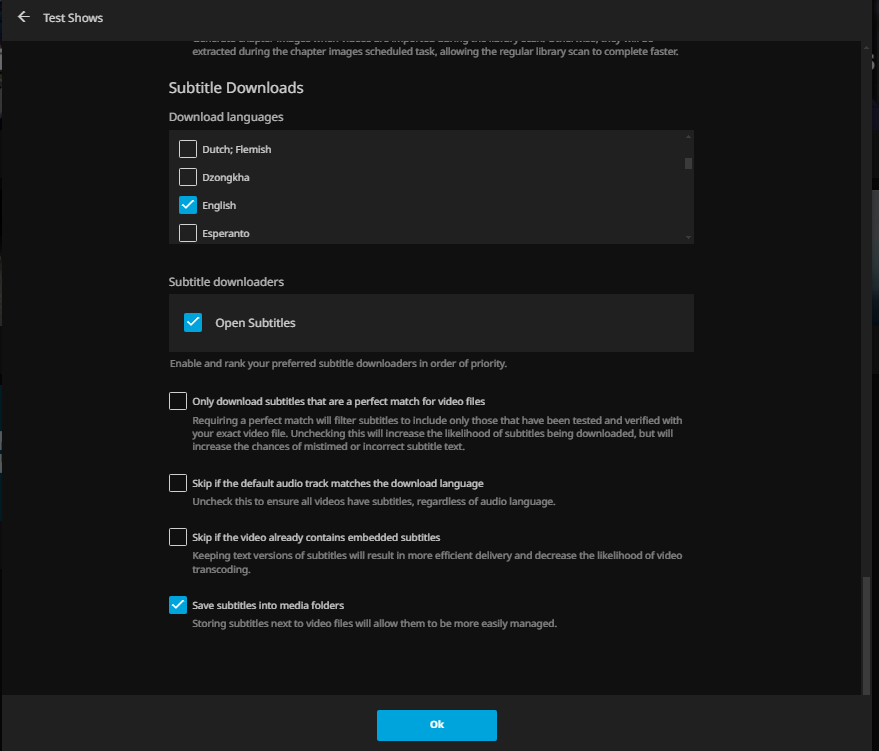Click the language list scroll-down arrow
879x751 pixels.
(688, 237)
